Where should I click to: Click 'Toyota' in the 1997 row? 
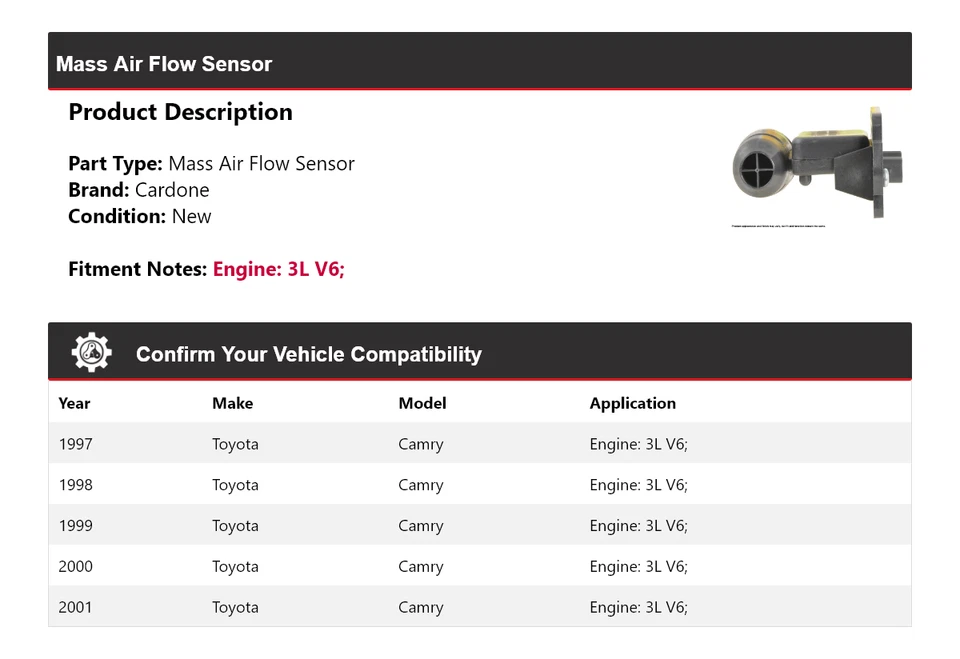tap(235, 444)
